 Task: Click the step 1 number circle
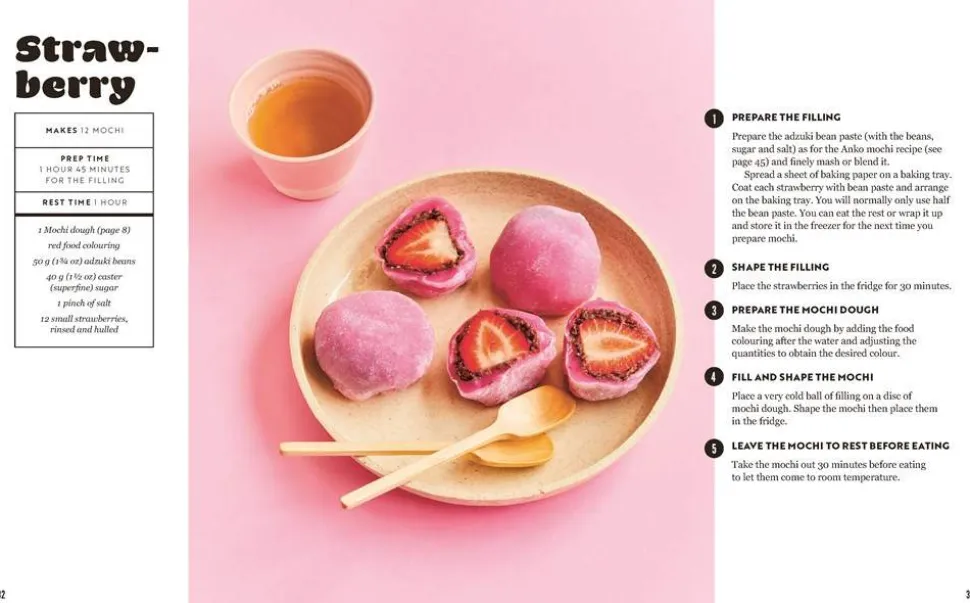tap(713, 118)
